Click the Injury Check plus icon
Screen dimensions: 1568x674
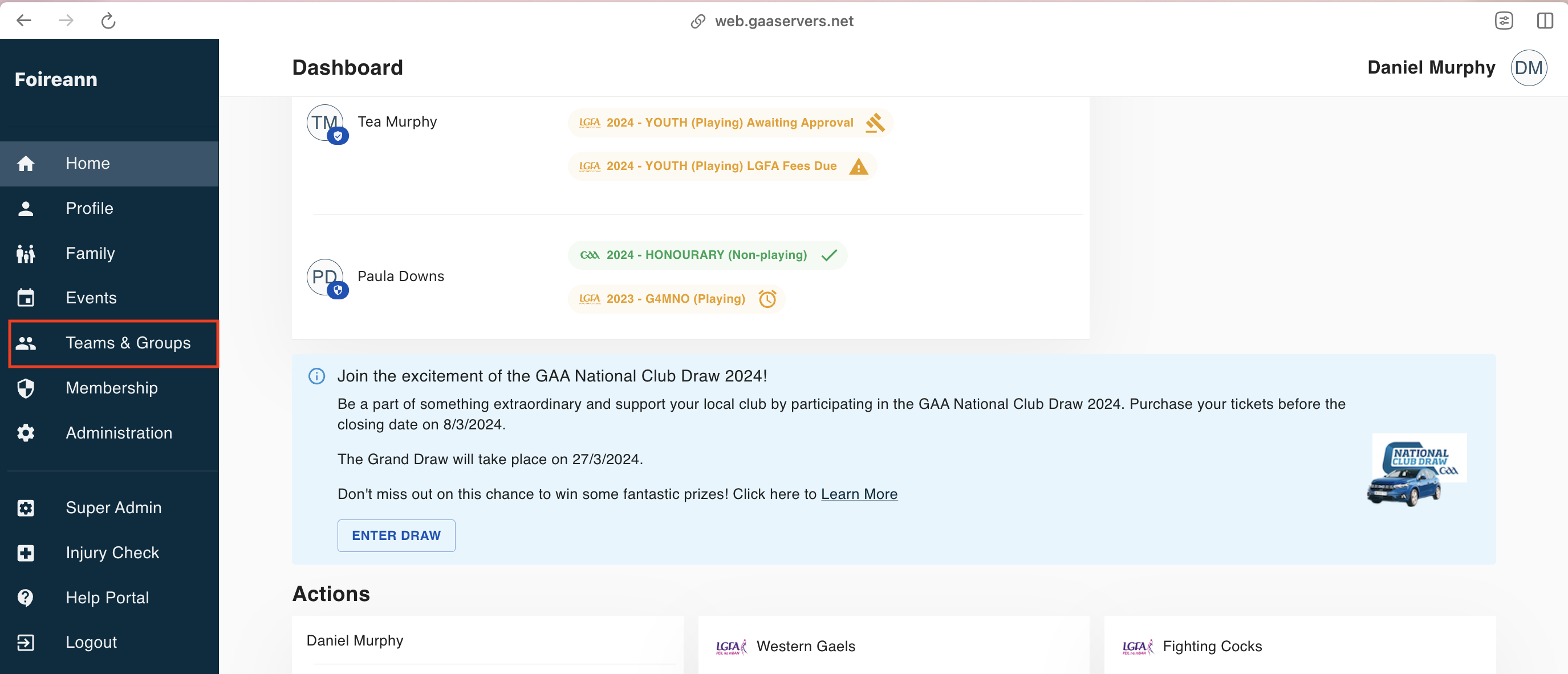click(26, 553)
